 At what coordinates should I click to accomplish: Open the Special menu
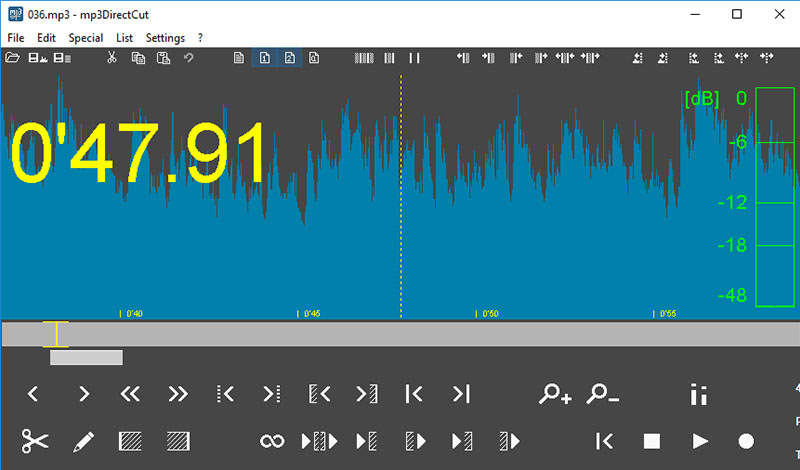[x=86, y=38]
